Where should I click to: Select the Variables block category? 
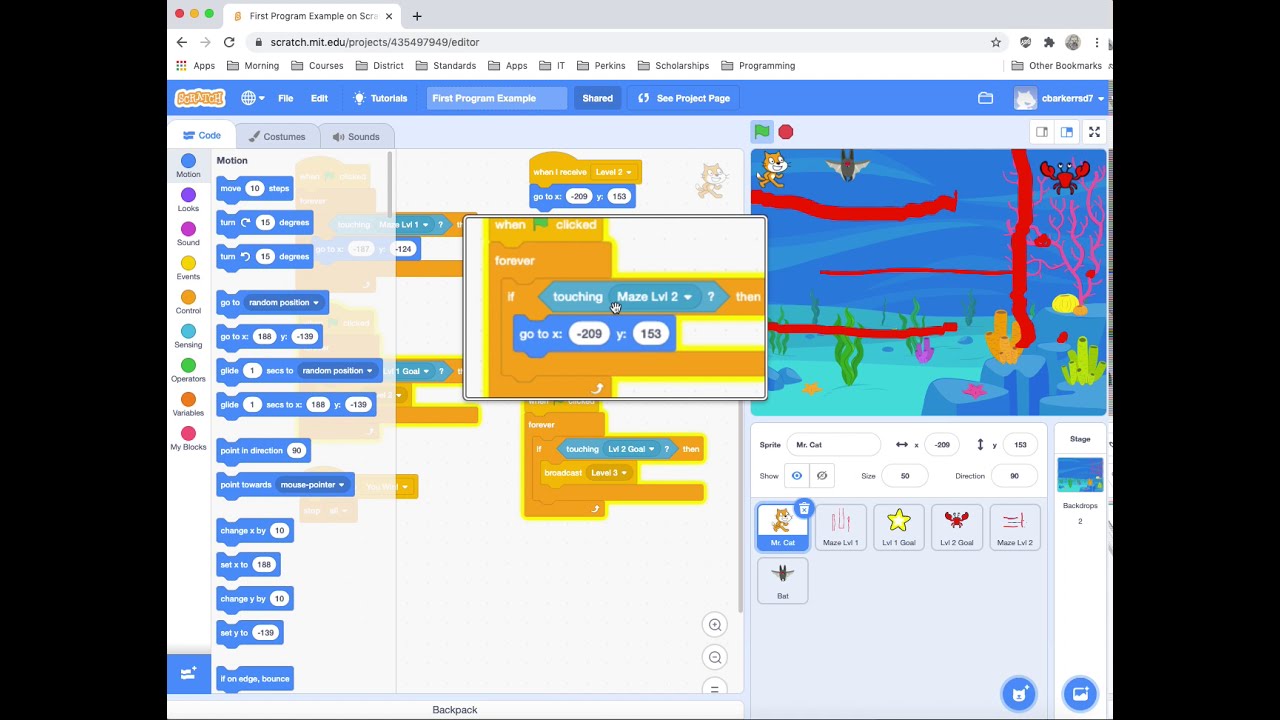tap(188, 404)
